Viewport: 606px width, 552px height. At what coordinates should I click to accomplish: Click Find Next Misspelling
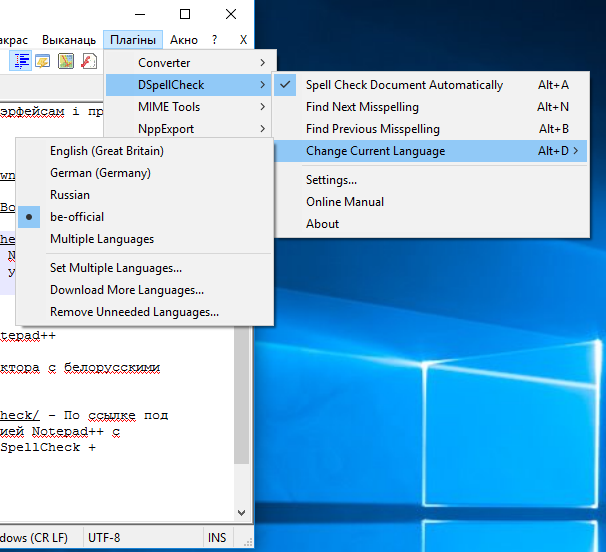[362, 107]
